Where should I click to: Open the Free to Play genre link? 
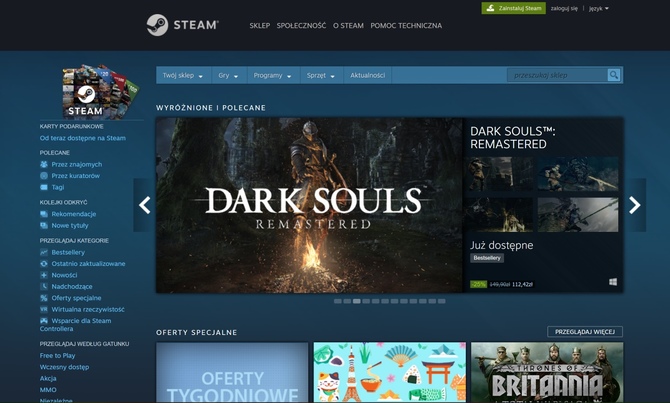point(57,356)
